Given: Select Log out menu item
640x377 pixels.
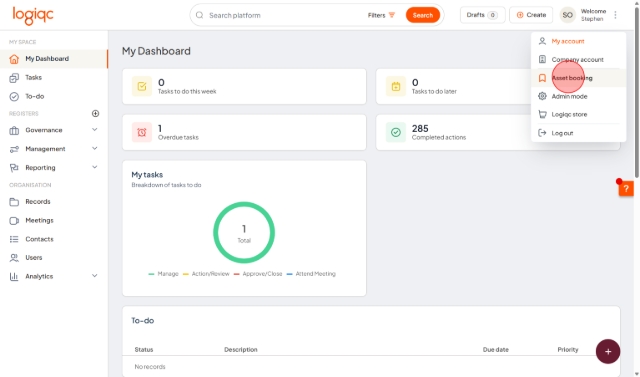Looking at the screenshot, I should click(578, 133).
